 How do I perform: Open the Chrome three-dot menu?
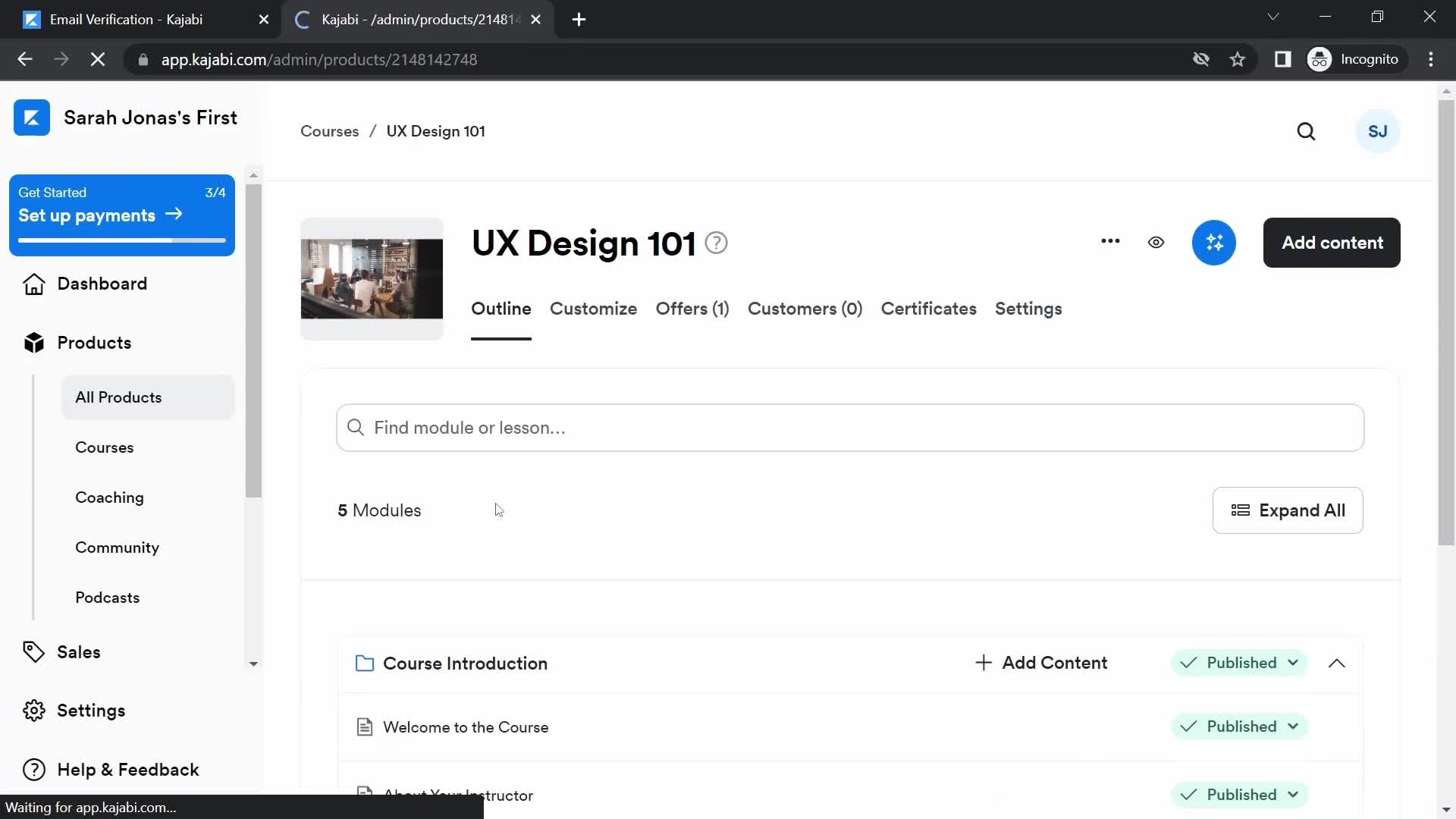pyautogui.click(x=1431, y=59)
